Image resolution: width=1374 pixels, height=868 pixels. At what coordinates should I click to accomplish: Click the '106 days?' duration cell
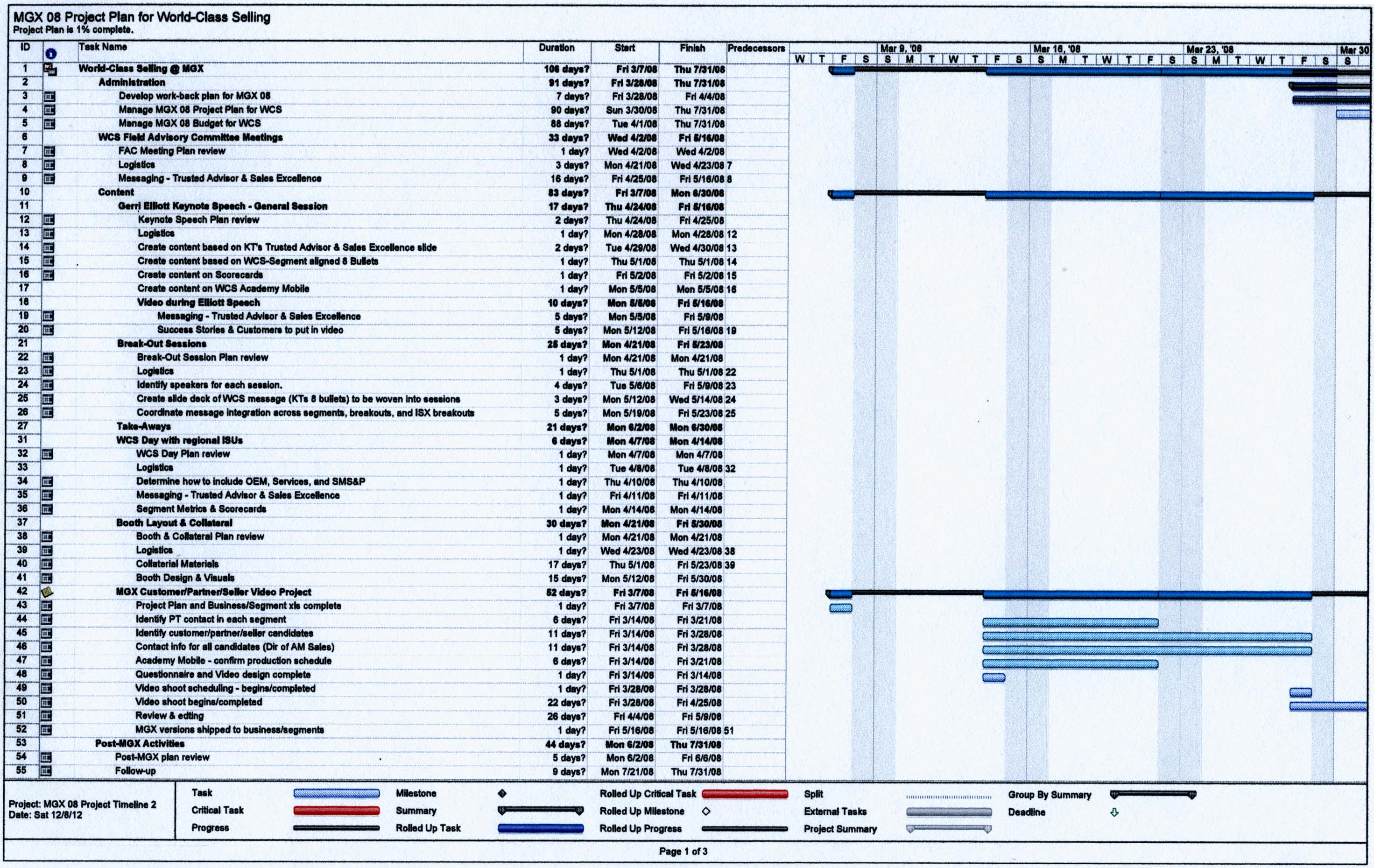(566, 70)
